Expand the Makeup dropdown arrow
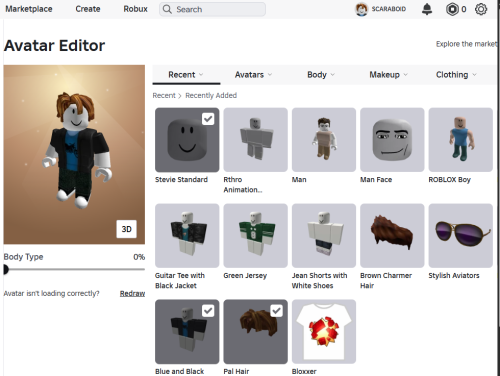 pos(405,75)
